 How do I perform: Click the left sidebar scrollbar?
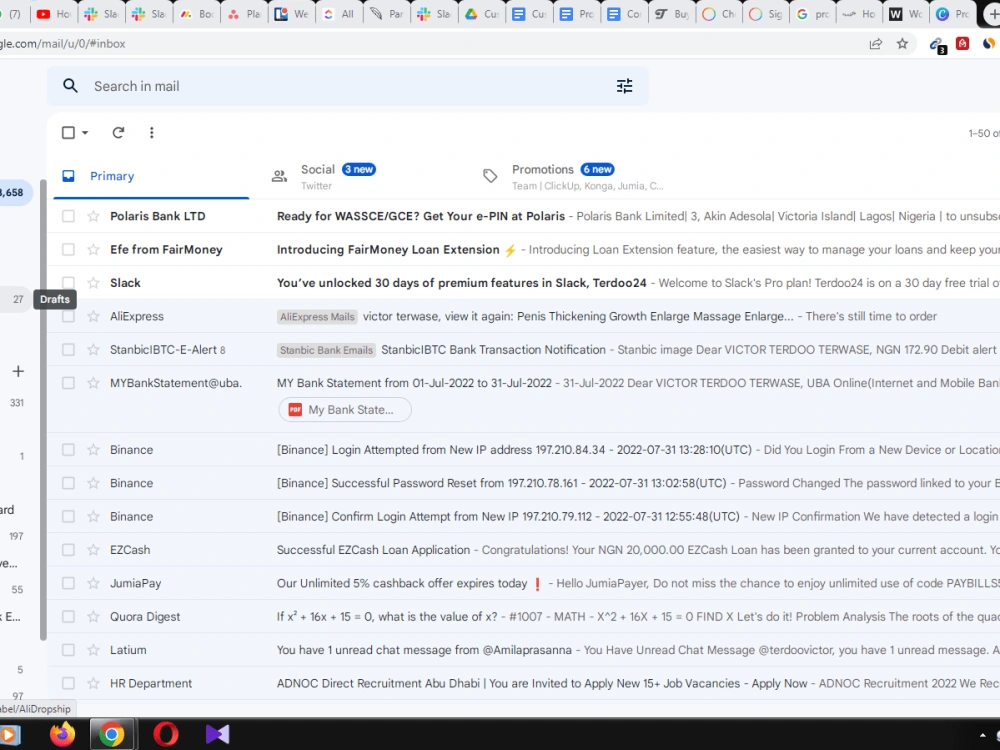pyautogui.click(x=43, y=409)
